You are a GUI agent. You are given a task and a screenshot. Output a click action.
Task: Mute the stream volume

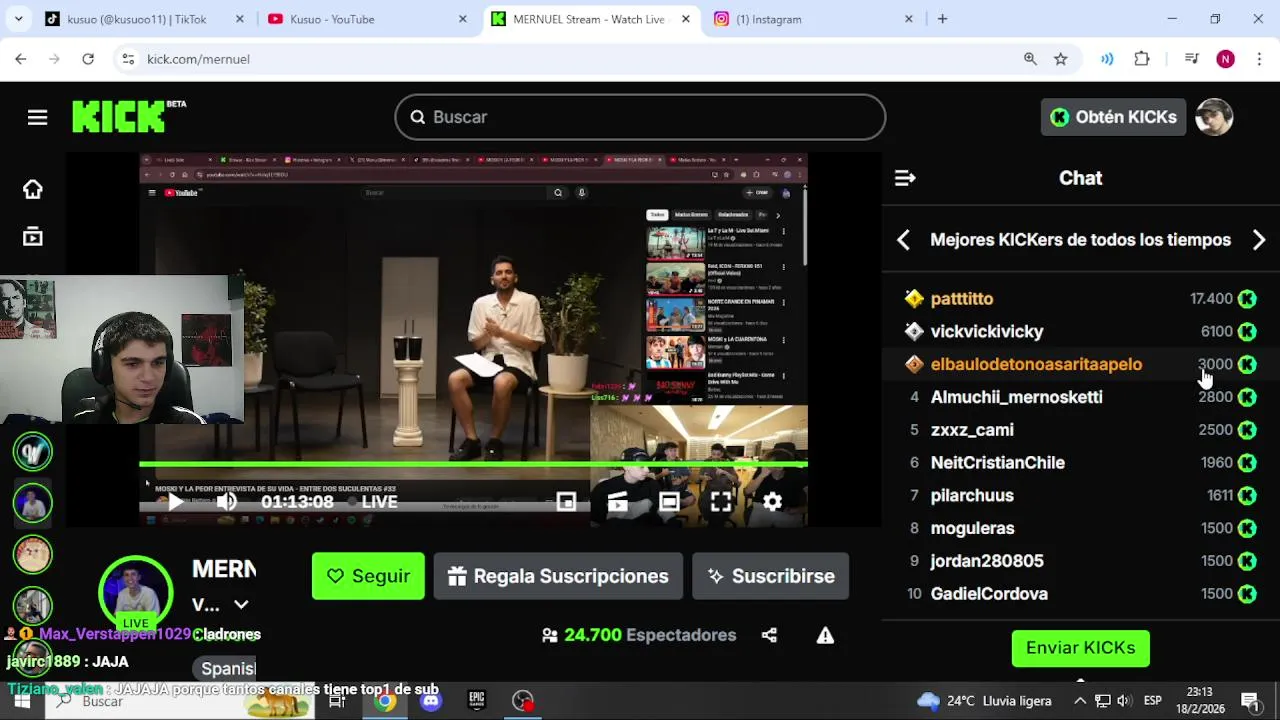coord(227,502)
